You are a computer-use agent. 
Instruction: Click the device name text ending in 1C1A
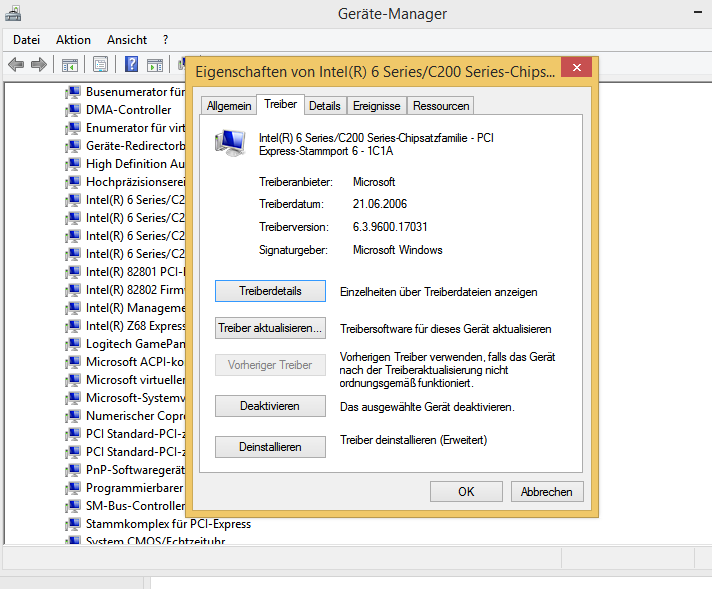coord(376,144)
